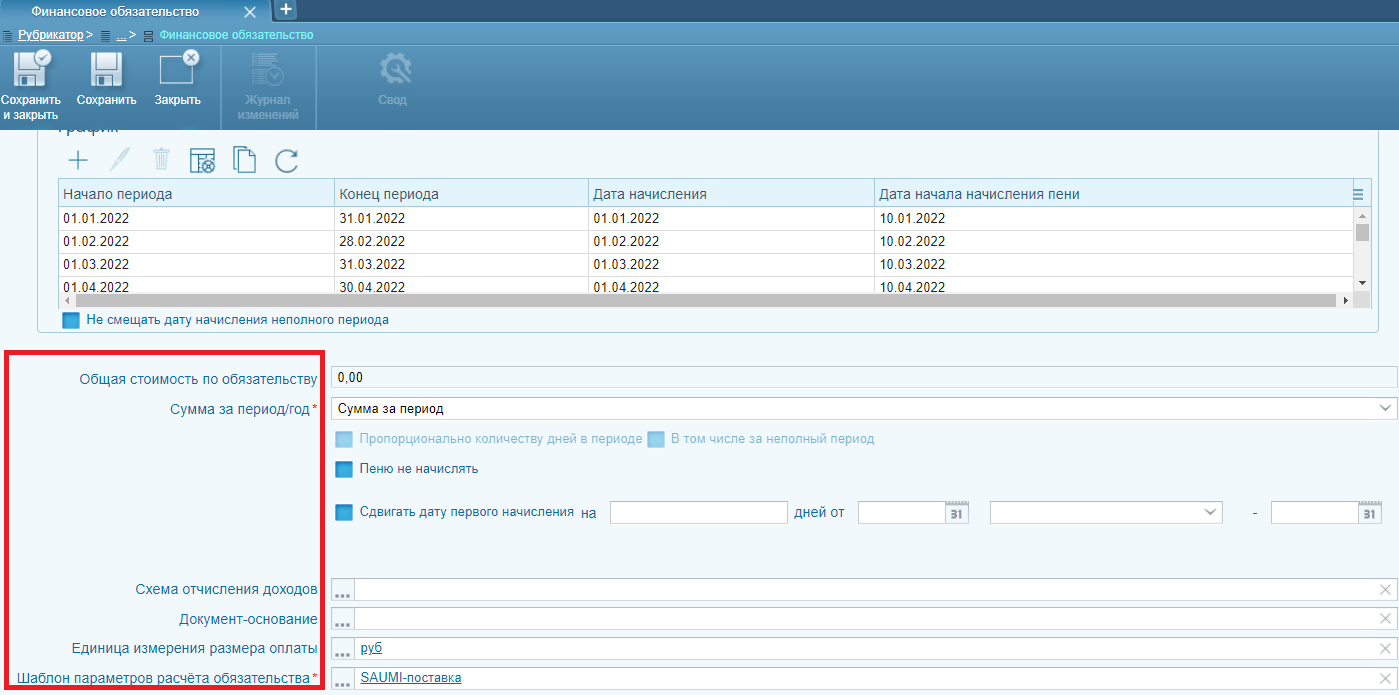Toggle 'Сдвигать дату первого начисления' checkbox
The width and height of the screenshot is (1399, 695).
click(x=344, y=513)
